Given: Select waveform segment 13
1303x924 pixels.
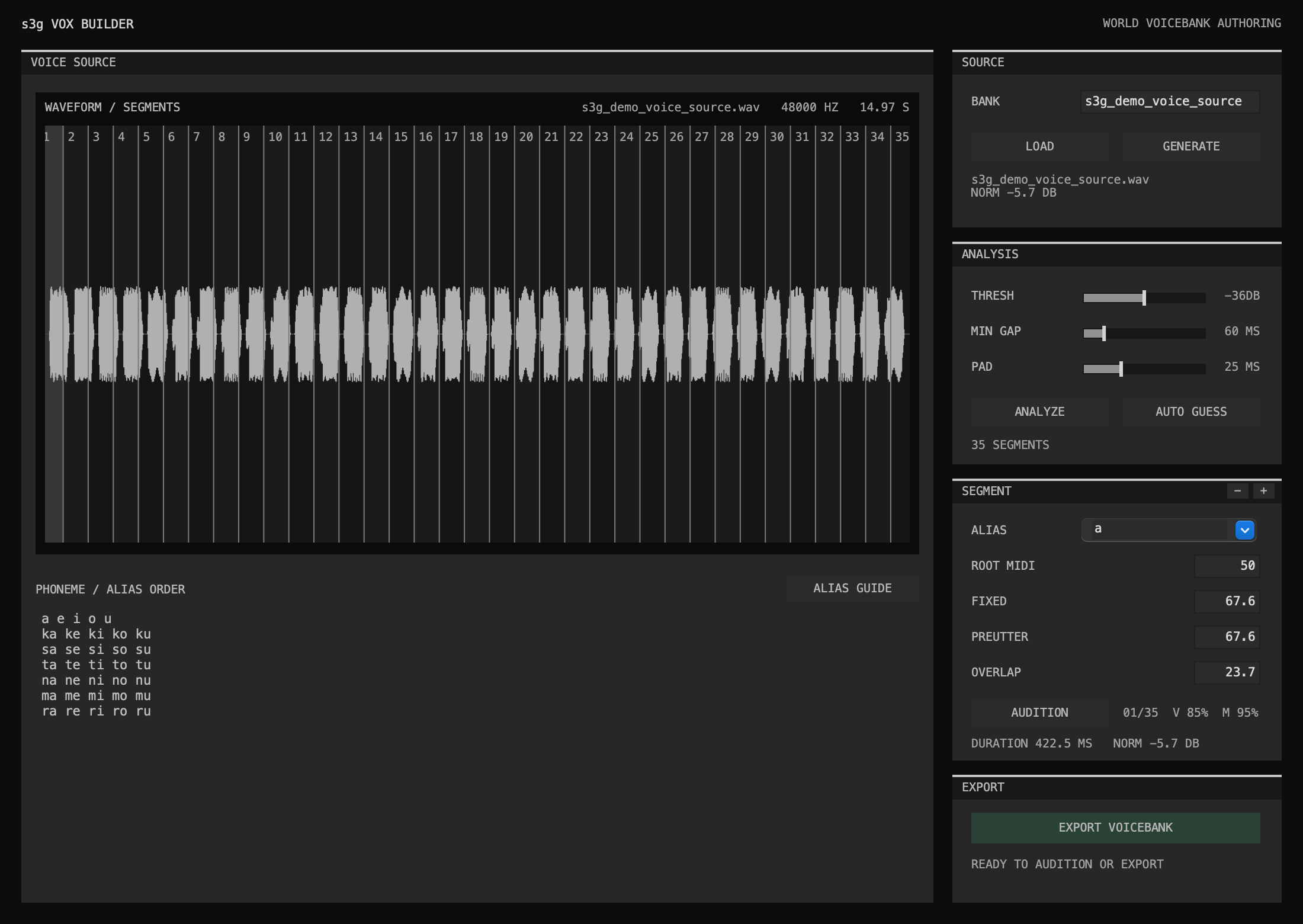Looking at the screenshot, I should point(352,334).
